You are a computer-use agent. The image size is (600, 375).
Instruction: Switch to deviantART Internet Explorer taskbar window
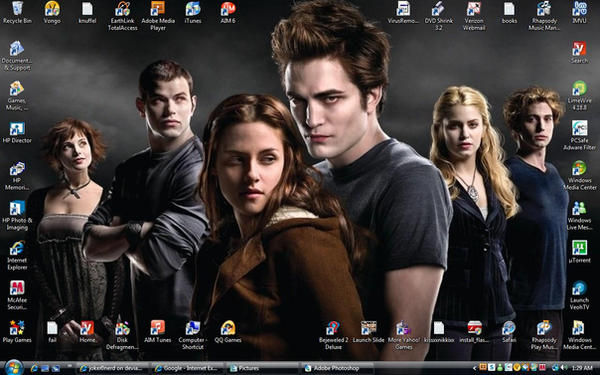tap(112, 368)
